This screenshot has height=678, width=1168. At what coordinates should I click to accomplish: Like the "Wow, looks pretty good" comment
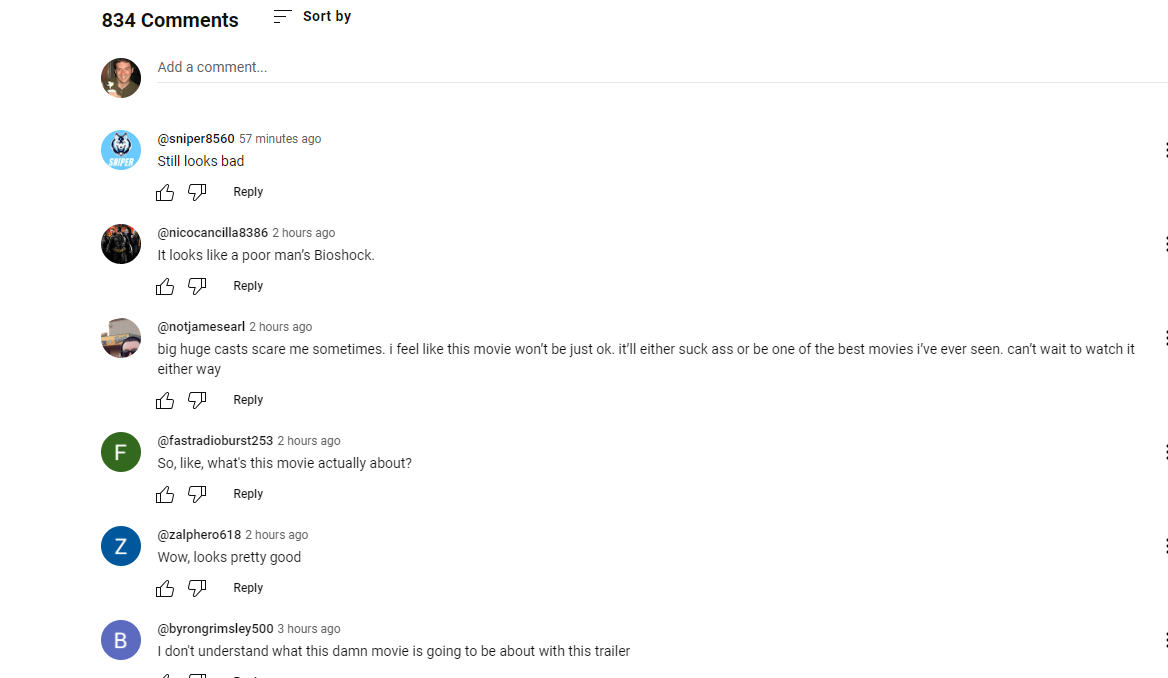point(165,589)
